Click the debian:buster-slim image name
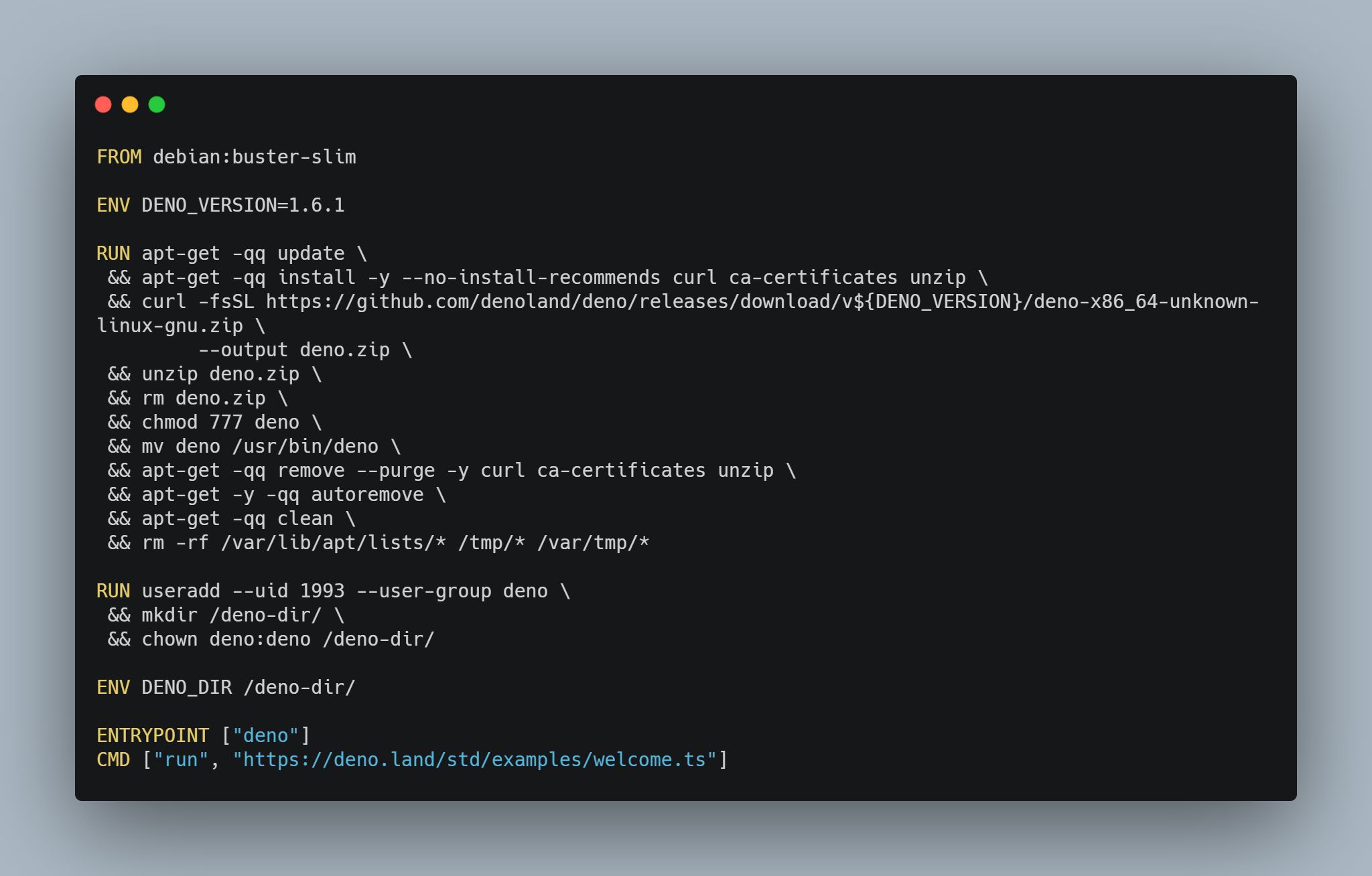Image resolution: width=1372 pixels, height=876 pixels. click(255, 157)
